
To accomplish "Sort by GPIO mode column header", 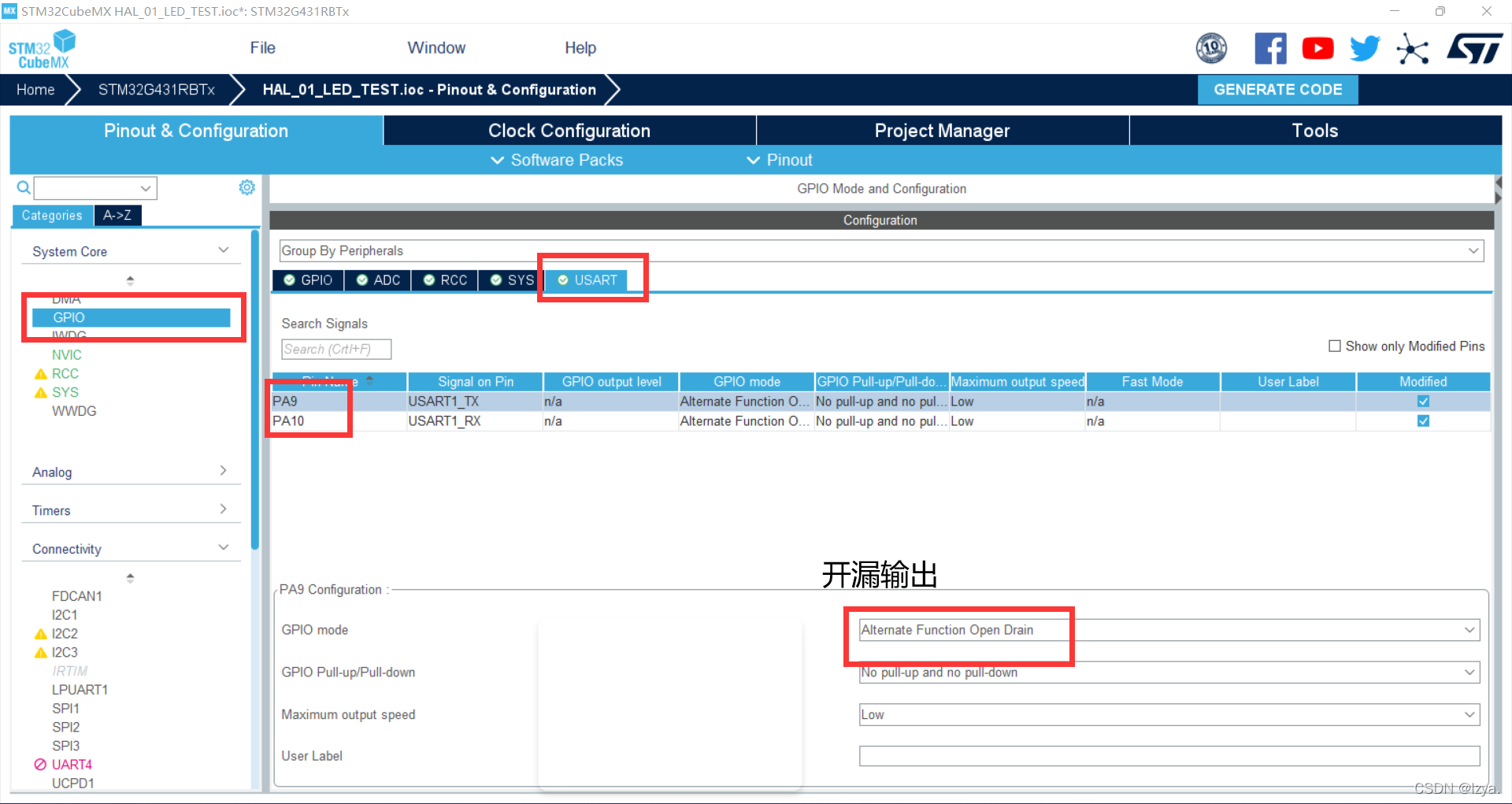I will coord(747,382).
